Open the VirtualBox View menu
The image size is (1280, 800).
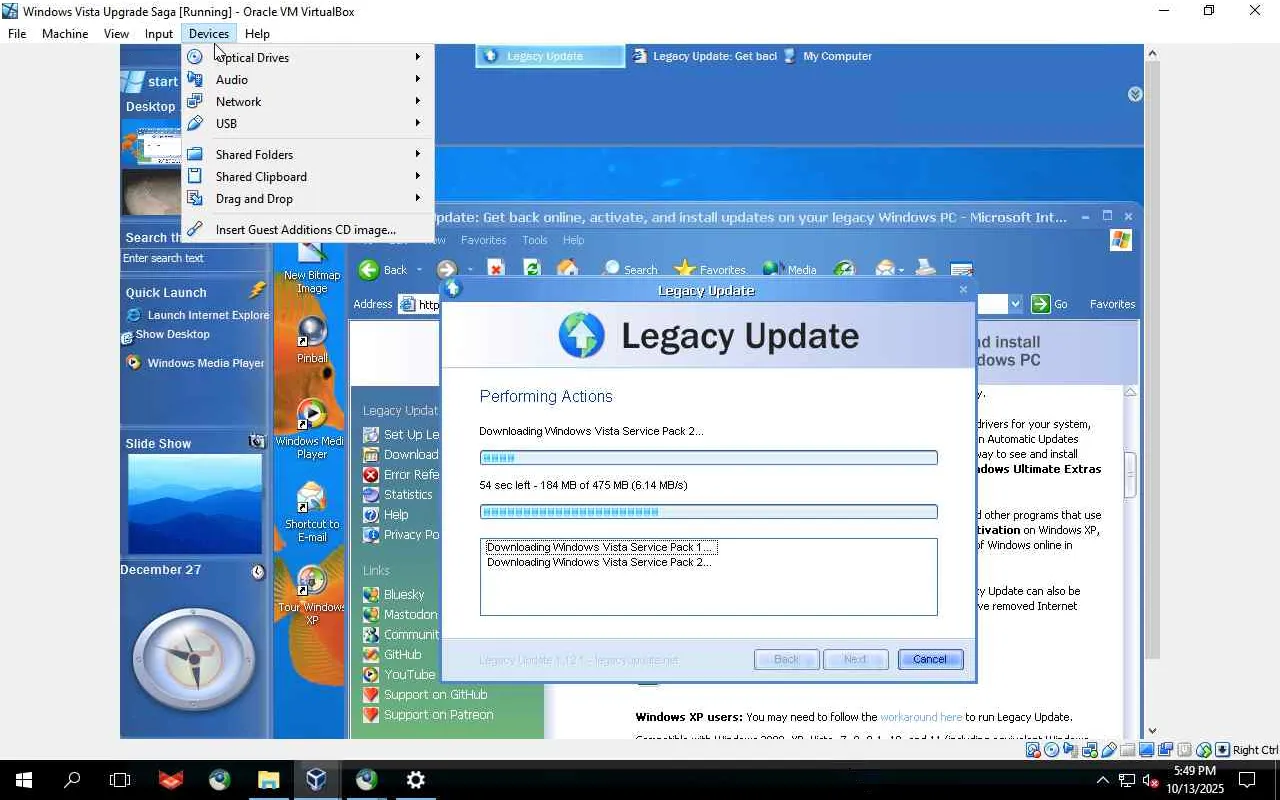[116, 33]
